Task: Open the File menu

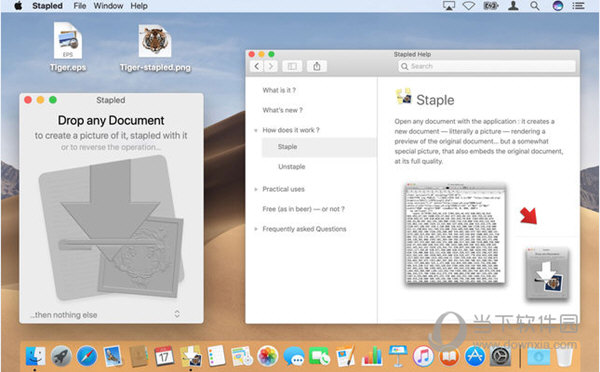Action: click(x=80, y=6)
